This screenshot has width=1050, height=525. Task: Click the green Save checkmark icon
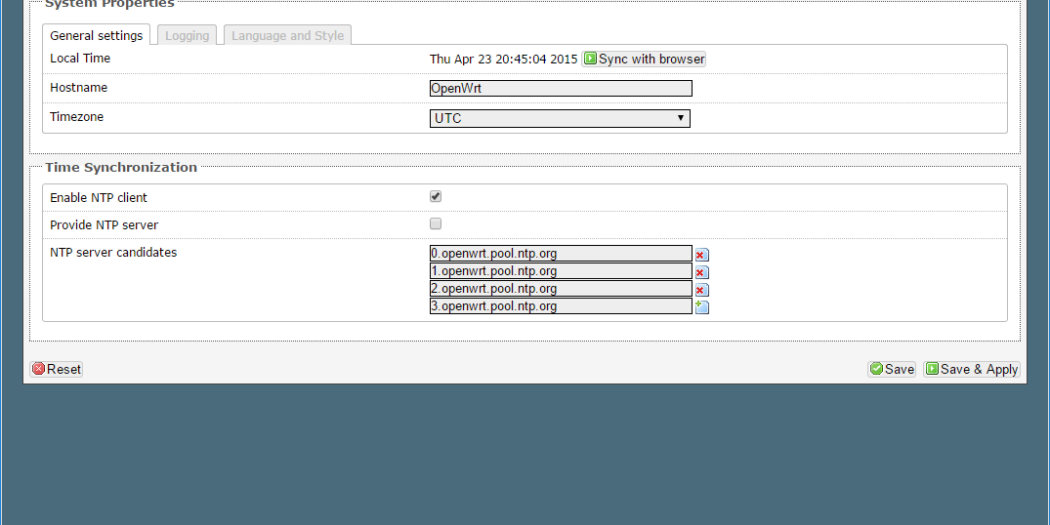click(876, 369)
